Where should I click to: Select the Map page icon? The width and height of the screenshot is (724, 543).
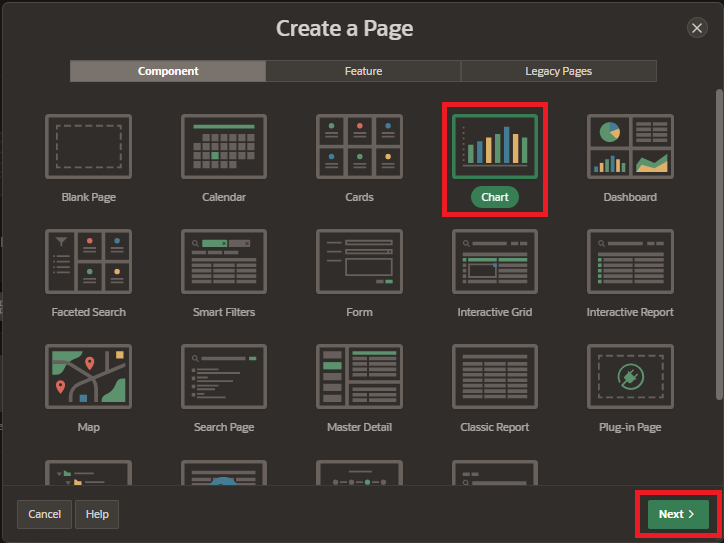click(x=88, y=377)
